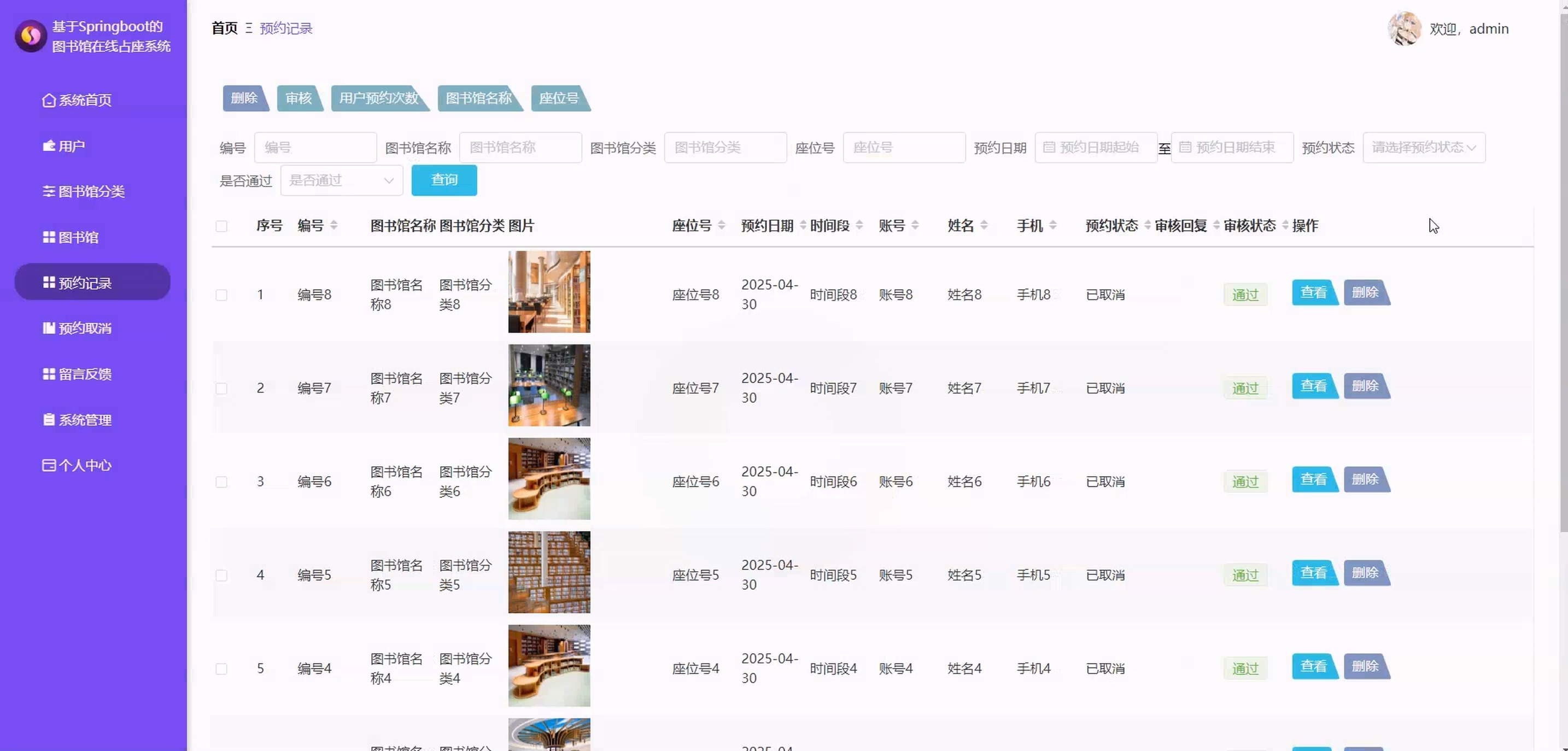Click the clipboard icon beside 系统管理
This screenshot has height=751, width=1568.
pyautogui.click(x=49, y=419)
